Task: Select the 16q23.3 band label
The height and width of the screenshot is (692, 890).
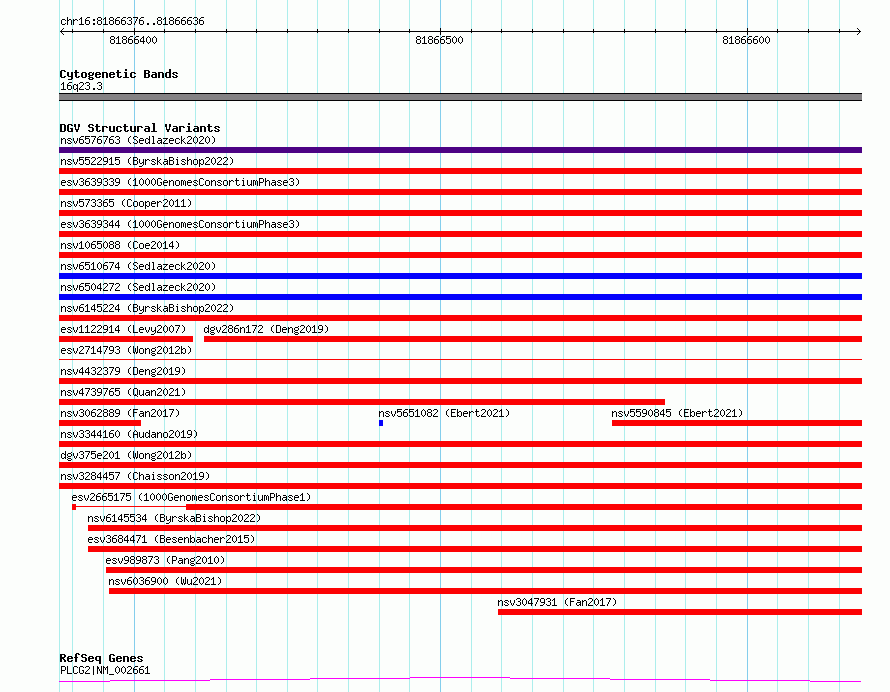Action: [x=81, y=86]
